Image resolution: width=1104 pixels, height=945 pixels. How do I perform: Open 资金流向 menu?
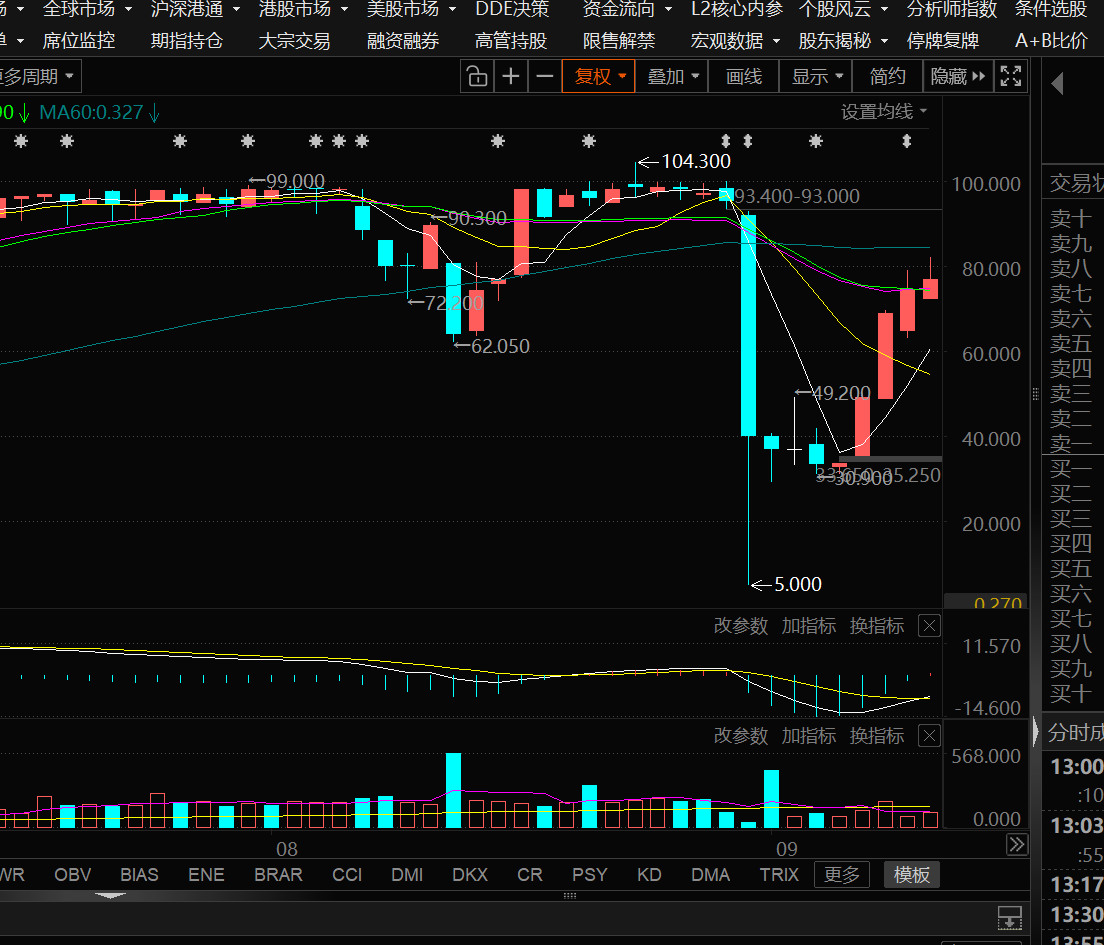click(627, 9)
